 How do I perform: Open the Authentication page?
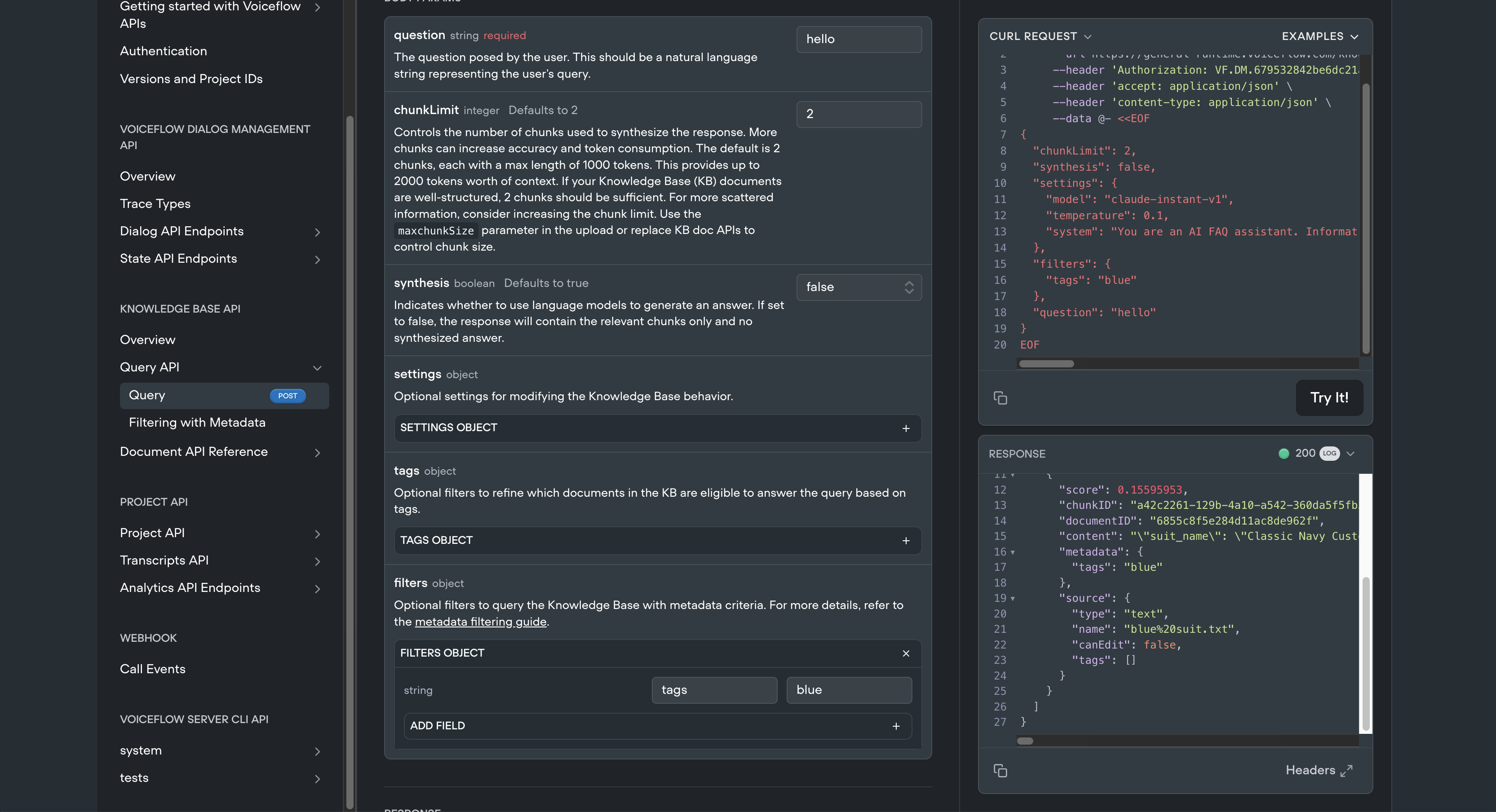coord(163,51)
